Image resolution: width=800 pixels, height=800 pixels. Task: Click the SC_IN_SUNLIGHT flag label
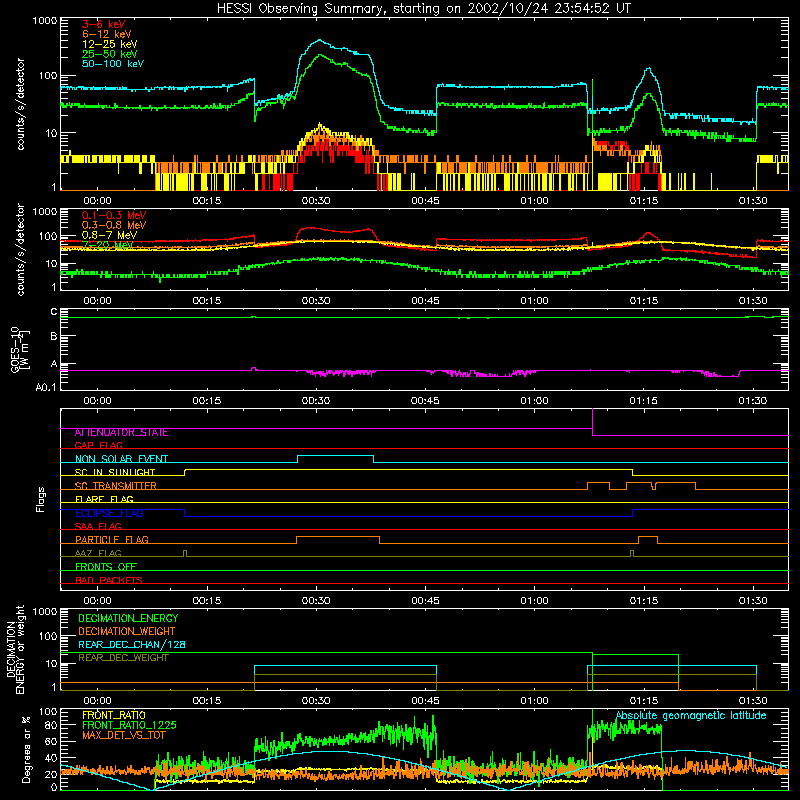[x=115, y=472]
